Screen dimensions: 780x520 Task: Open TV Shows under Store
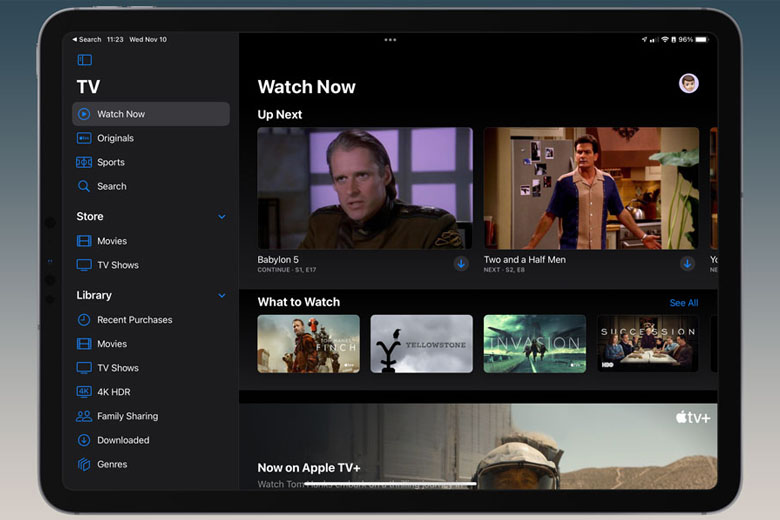point(151,265)
